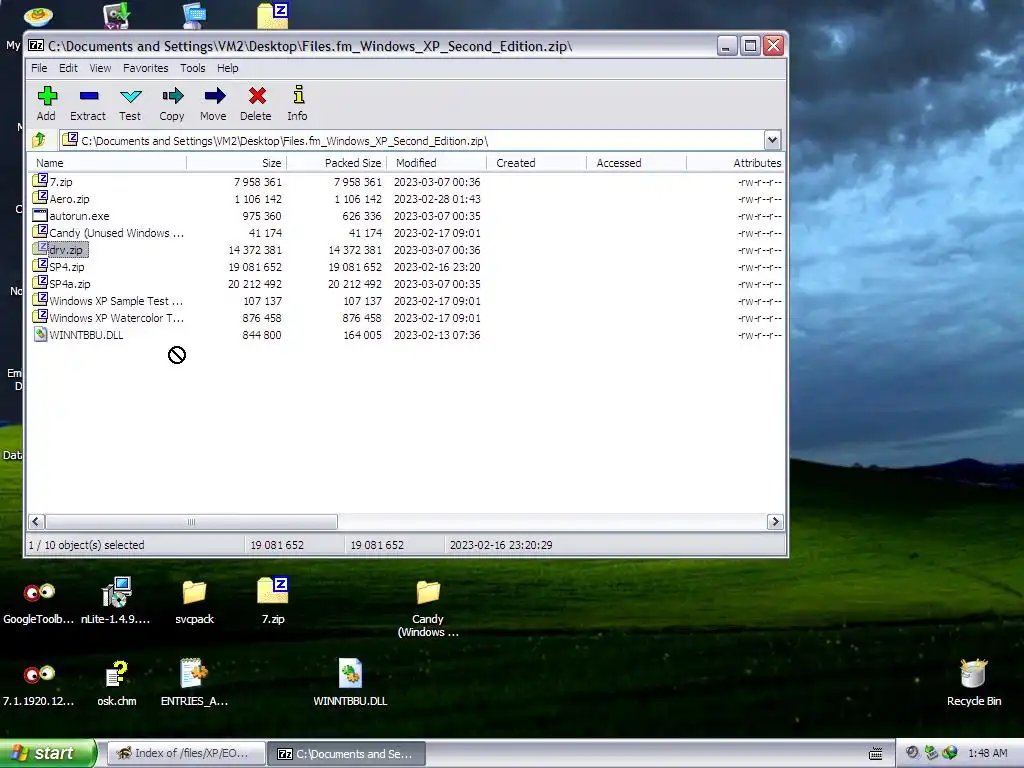The height and width of the screenshot is (768, 1024).
Task: Expand the address path dropdown arrow
Action: [772, 140]
